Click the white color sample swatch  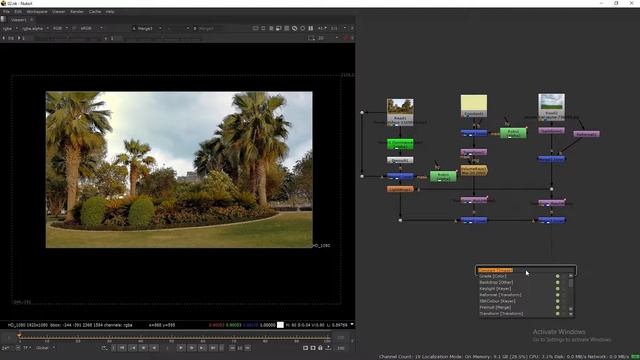(280, 325)
